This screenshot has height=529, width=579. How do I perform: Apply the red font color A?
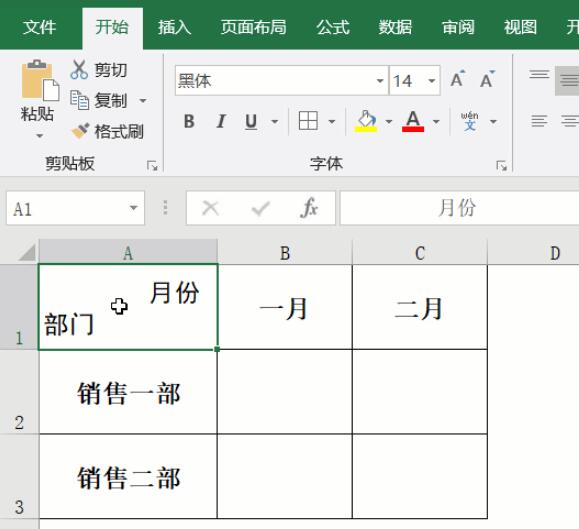click(x=413, y=121)
